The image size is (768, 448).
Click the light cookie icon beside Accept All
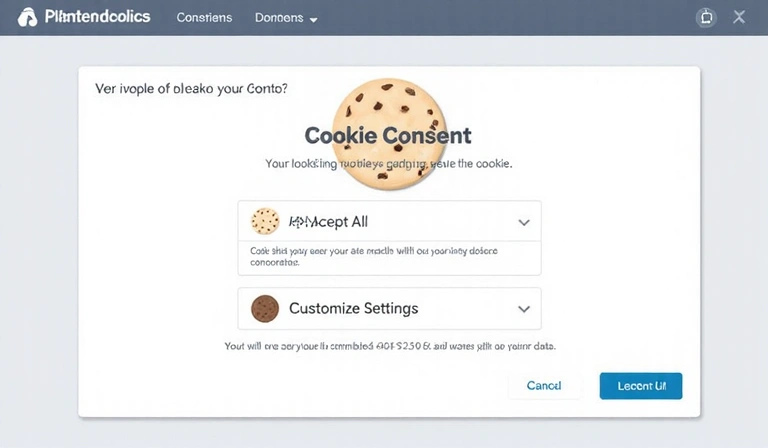click(x=264, y=221)
